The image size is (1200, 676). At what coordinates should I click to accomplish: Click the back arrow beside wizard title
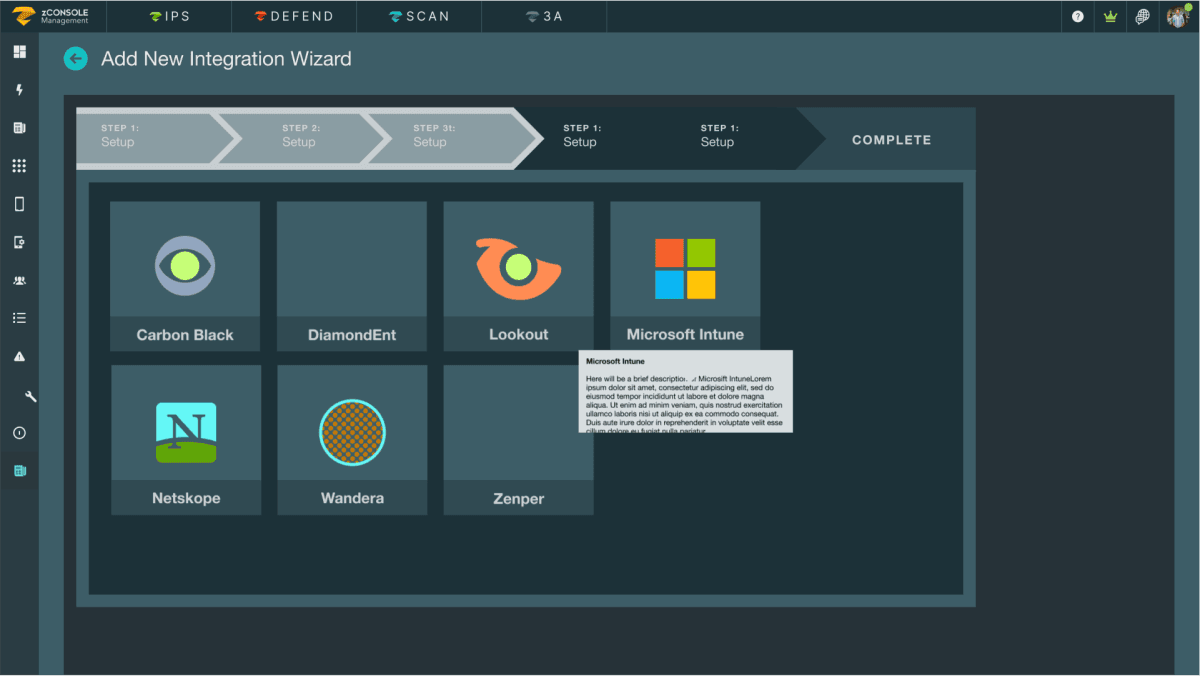76,59
